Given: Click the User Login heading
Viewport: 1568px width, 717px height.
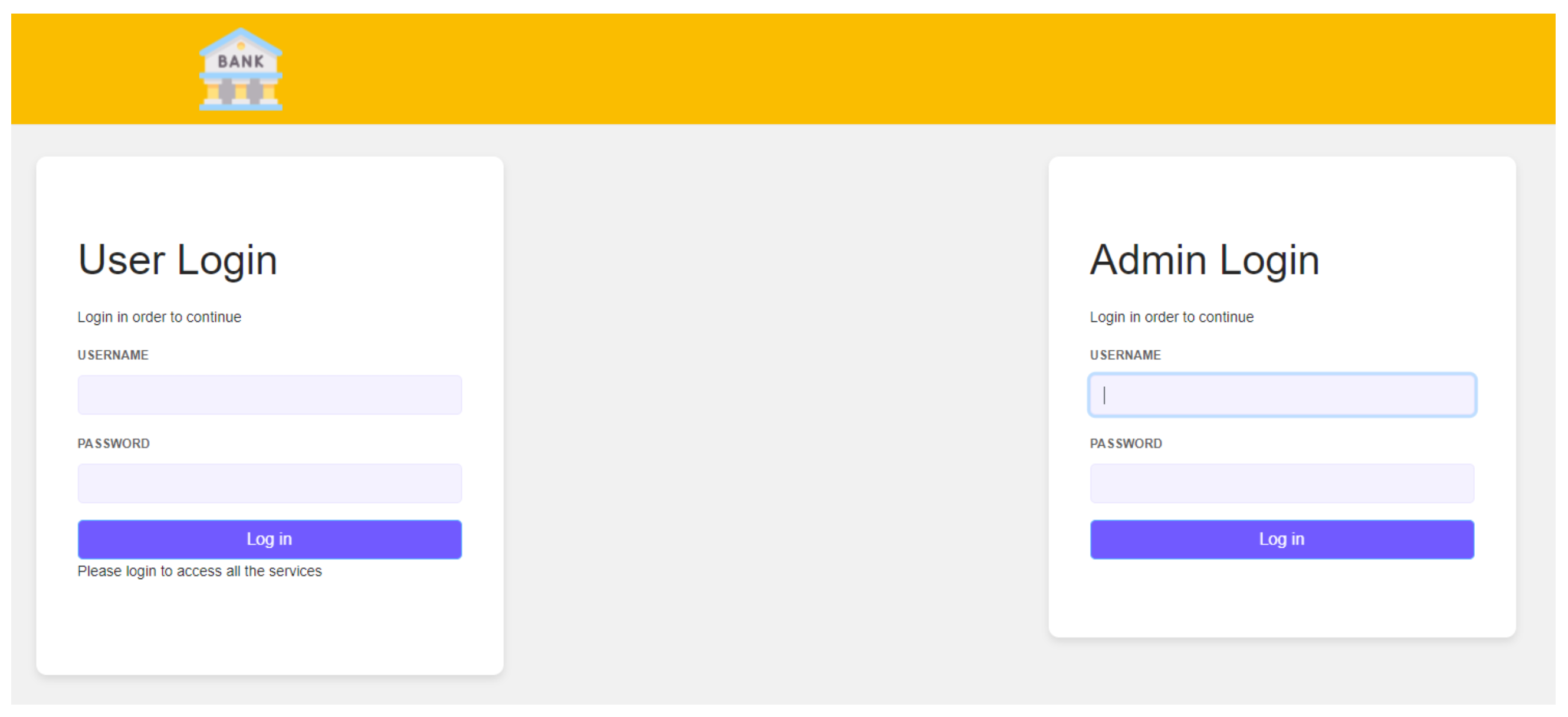Looking at the screenshot, I should click(178, 261).
